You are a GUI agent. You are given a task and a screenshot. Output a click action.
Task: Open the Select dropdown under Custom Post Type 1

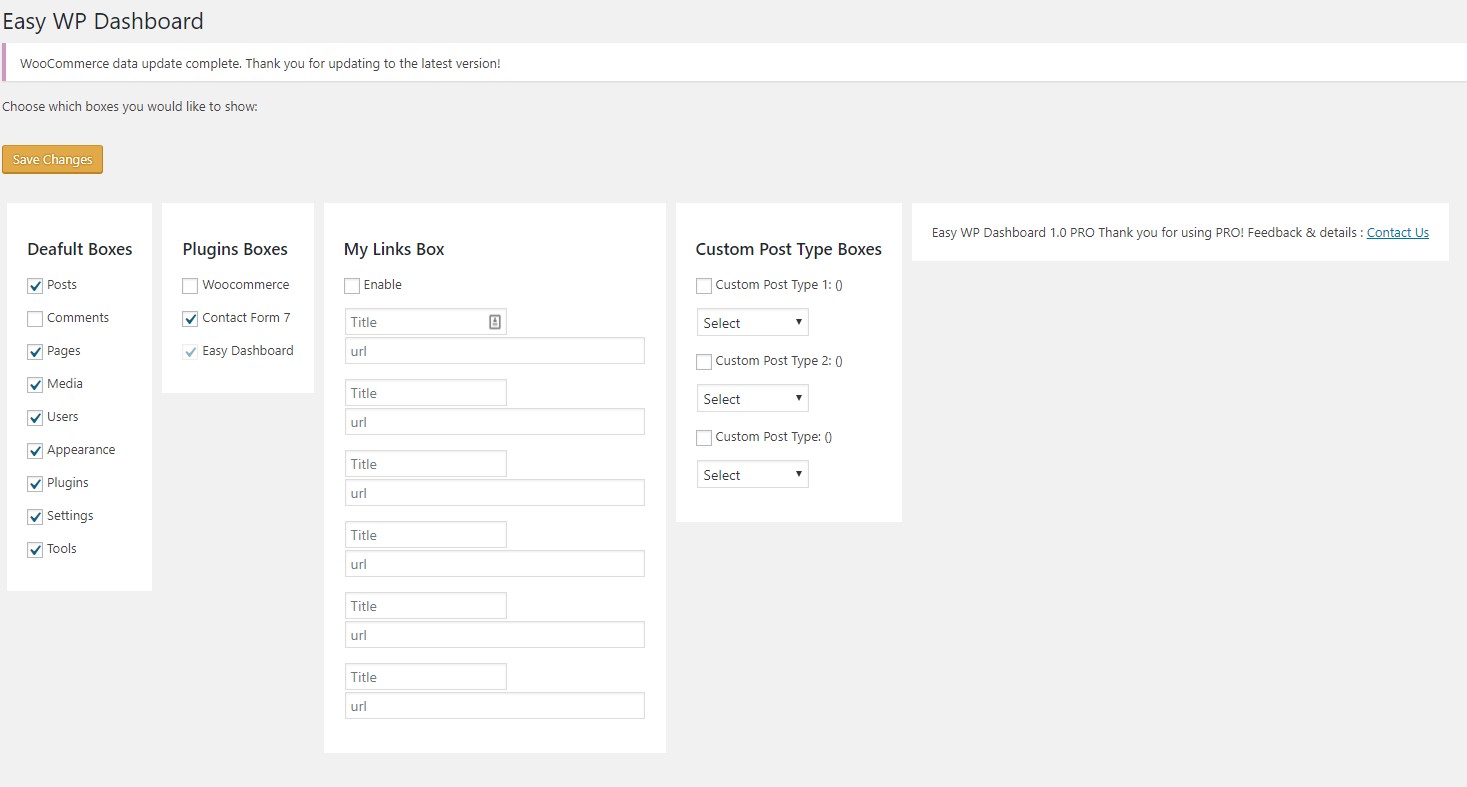[752, 323]
